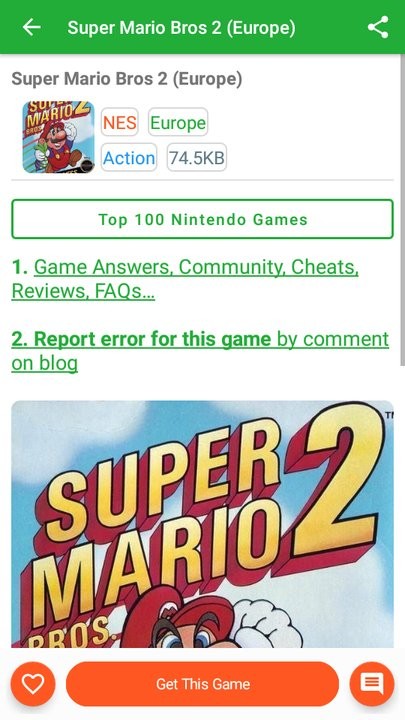The width and height of the screenshot is (405, 720).
Task: Tap the green header title text
Action: pos(181,28)
